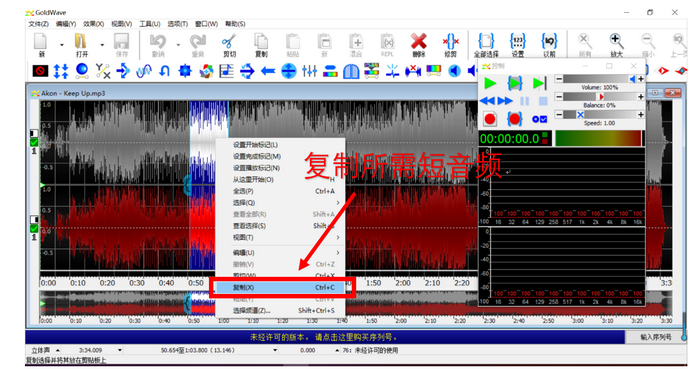Click the unlicensed version purchase banner
Image resolution: width=699 pixels, height=369 pixels.
(x=325, y=337)
